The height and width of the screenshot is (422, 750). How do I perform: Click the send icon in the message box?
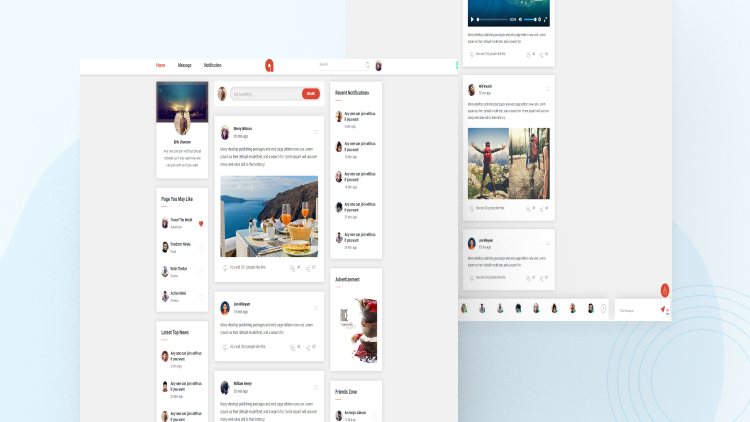[662, 310]
